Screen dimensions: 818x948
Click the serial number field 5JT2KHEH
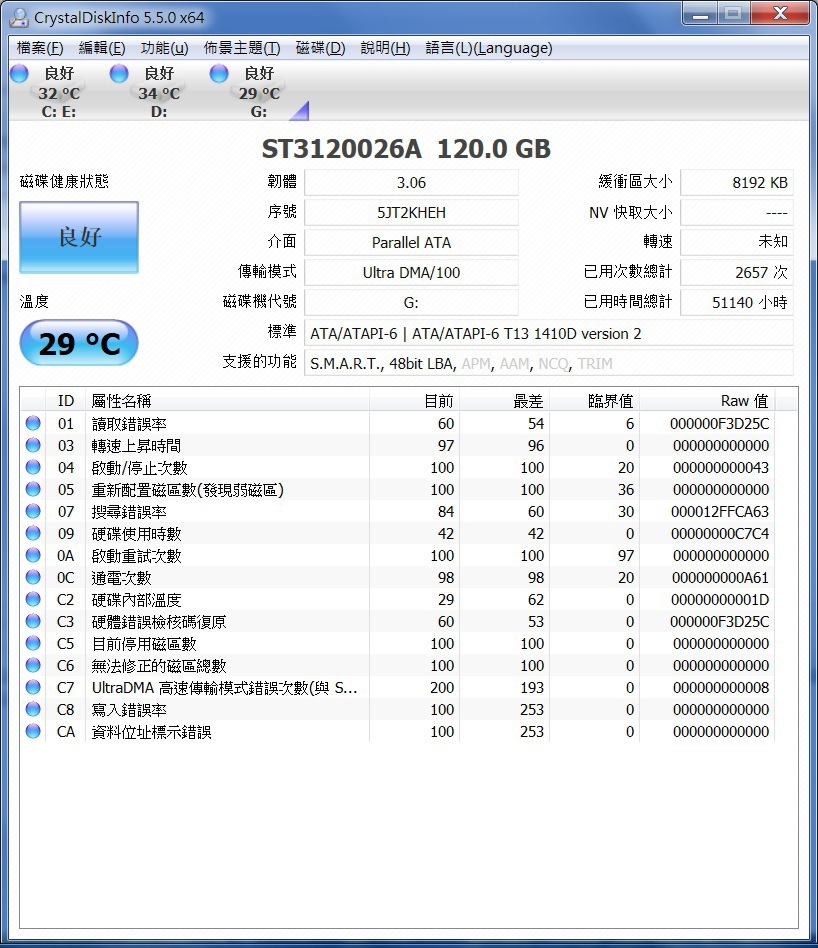pos(411,212)
